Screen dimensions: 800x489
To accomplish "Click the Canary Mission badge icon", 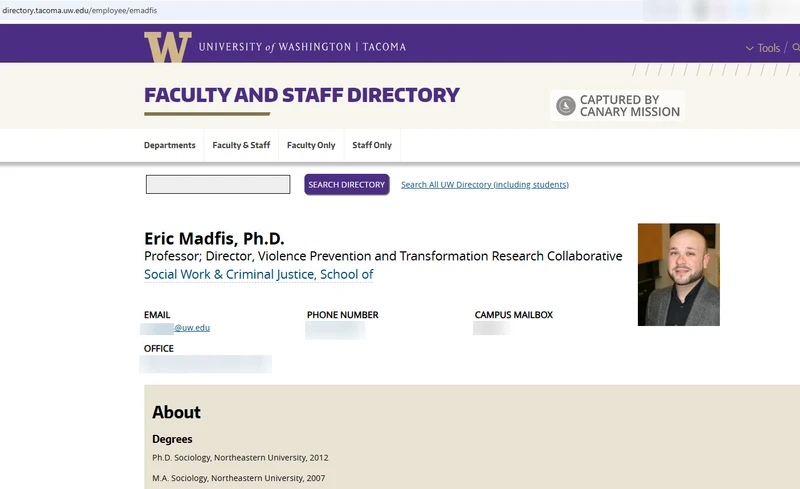I will click(x=566, y=106).
